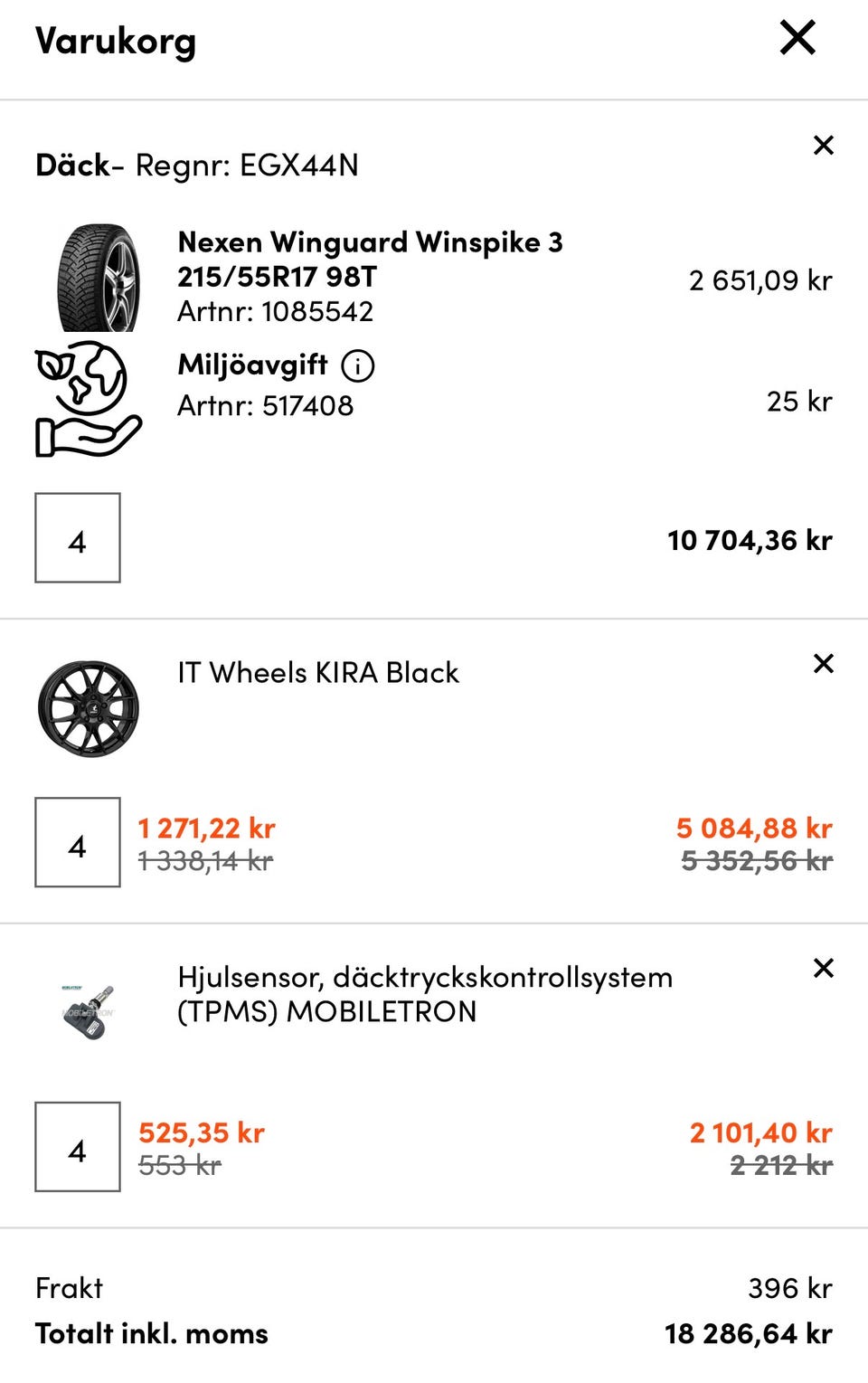Edit tire quantity box
The width and height of the screenshot is (868, 1383).
point(78,538)
